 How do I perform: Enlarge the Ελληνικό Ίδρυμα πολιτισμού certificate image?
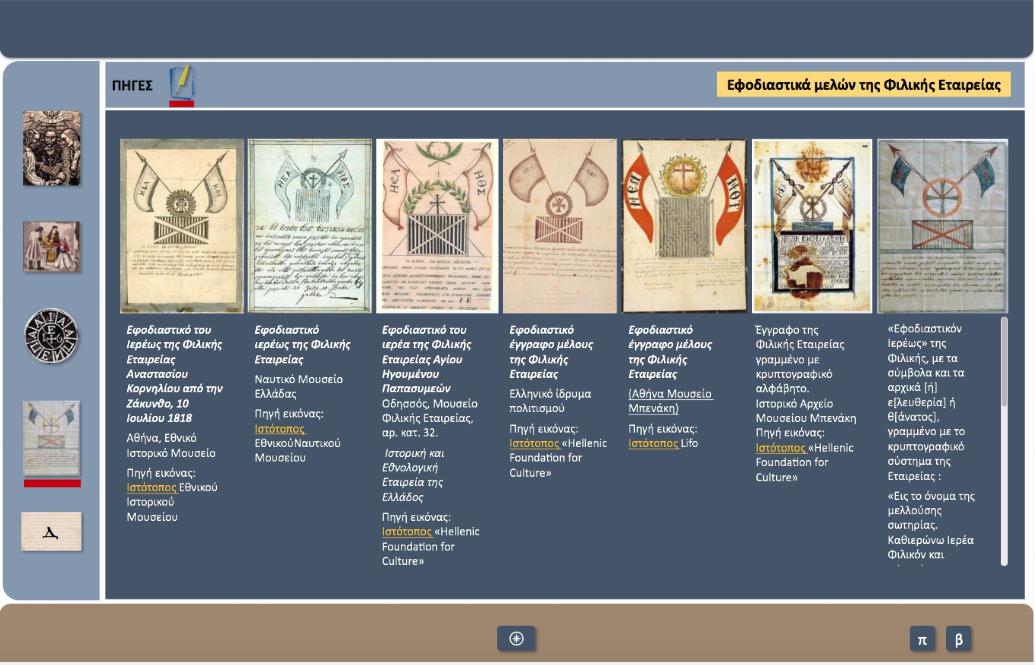click(560, 225)
